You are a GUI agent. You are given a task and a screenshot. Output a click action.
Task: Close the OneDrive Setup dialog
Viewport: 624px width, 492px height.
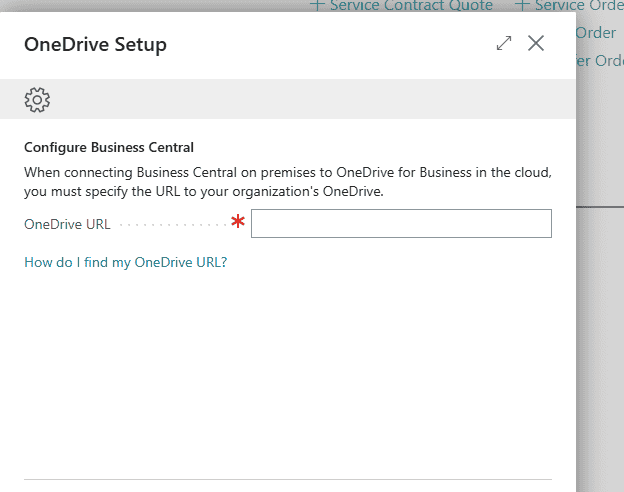click(536, 43)
